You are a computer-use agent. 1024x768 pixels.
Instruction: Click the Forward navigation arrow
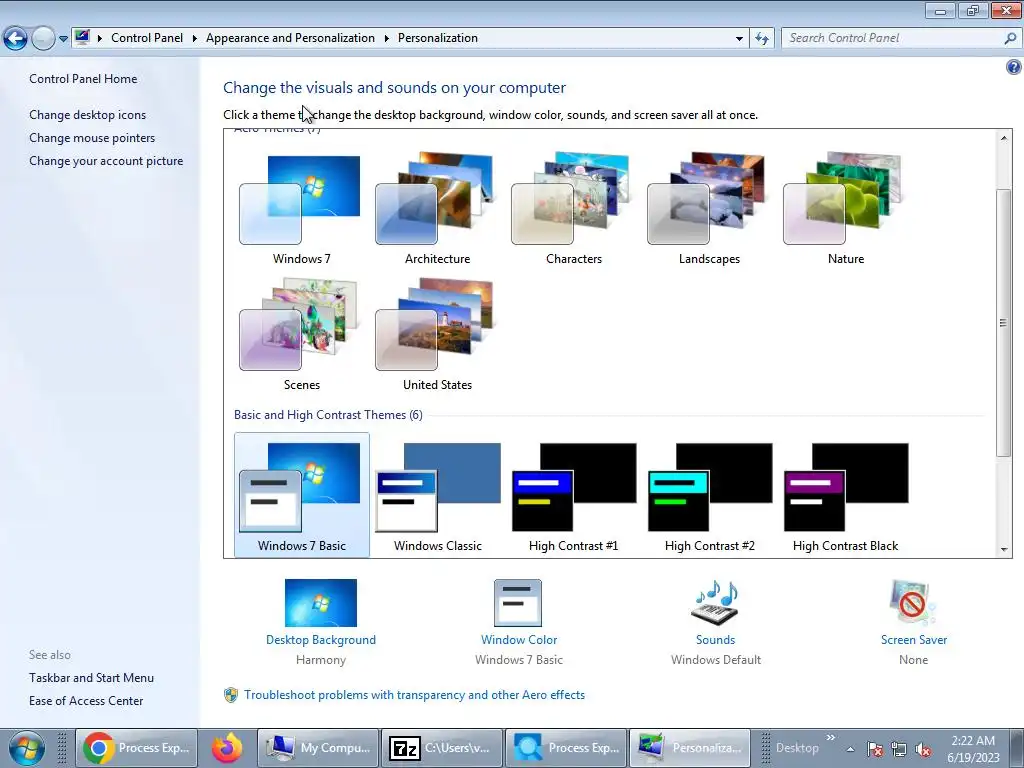pos(43,39)
